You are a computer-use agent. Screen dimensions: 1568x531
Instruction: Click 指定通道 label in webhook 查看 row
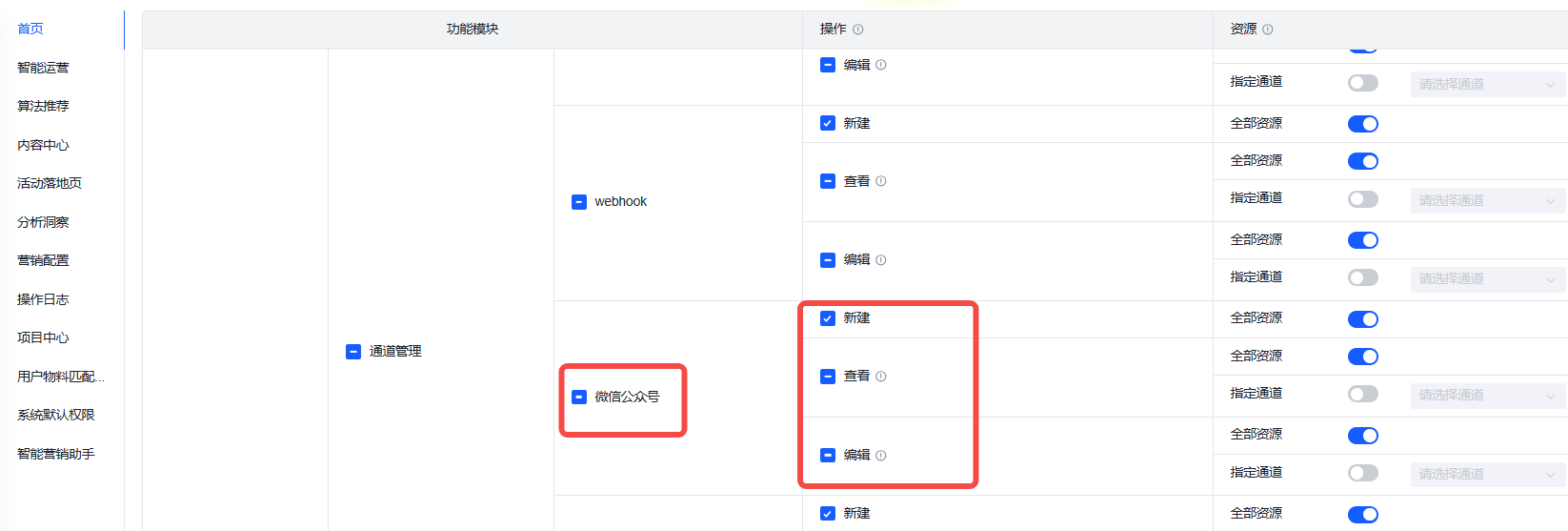pyautogui.click(x=1256, y=198)
